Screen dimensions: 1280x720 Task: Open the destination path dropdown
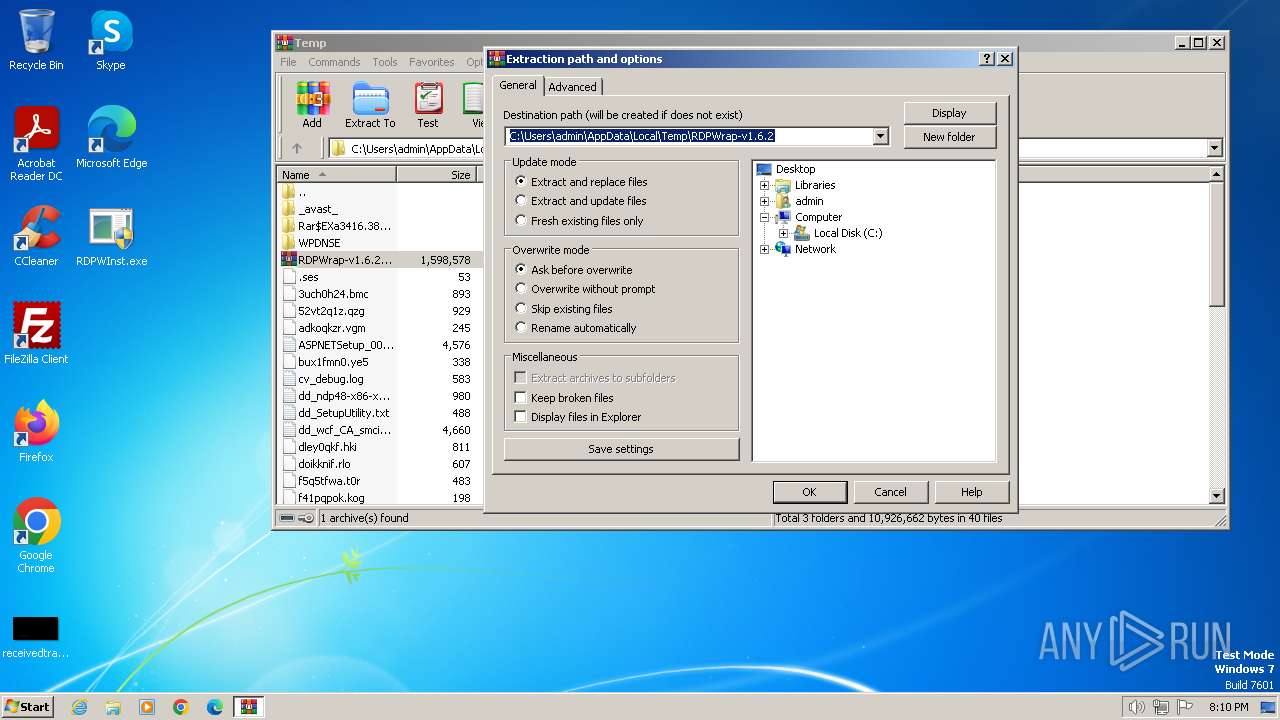[x=880, y=137]
